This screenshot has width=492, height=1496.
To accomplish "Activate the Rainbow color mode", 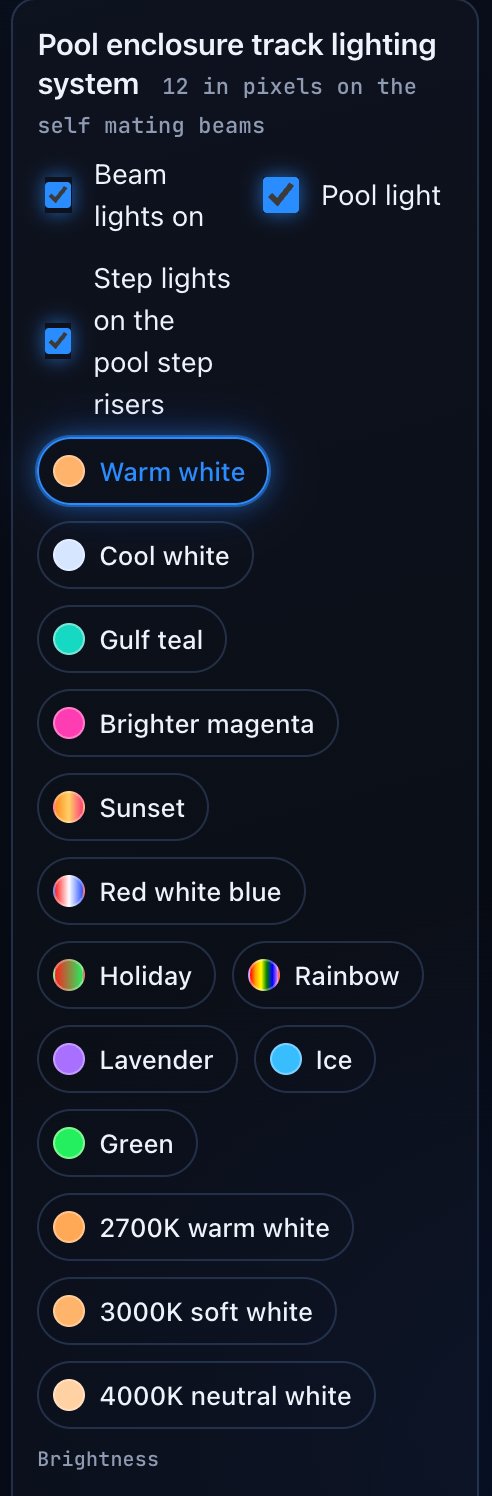I will [328, 976].
